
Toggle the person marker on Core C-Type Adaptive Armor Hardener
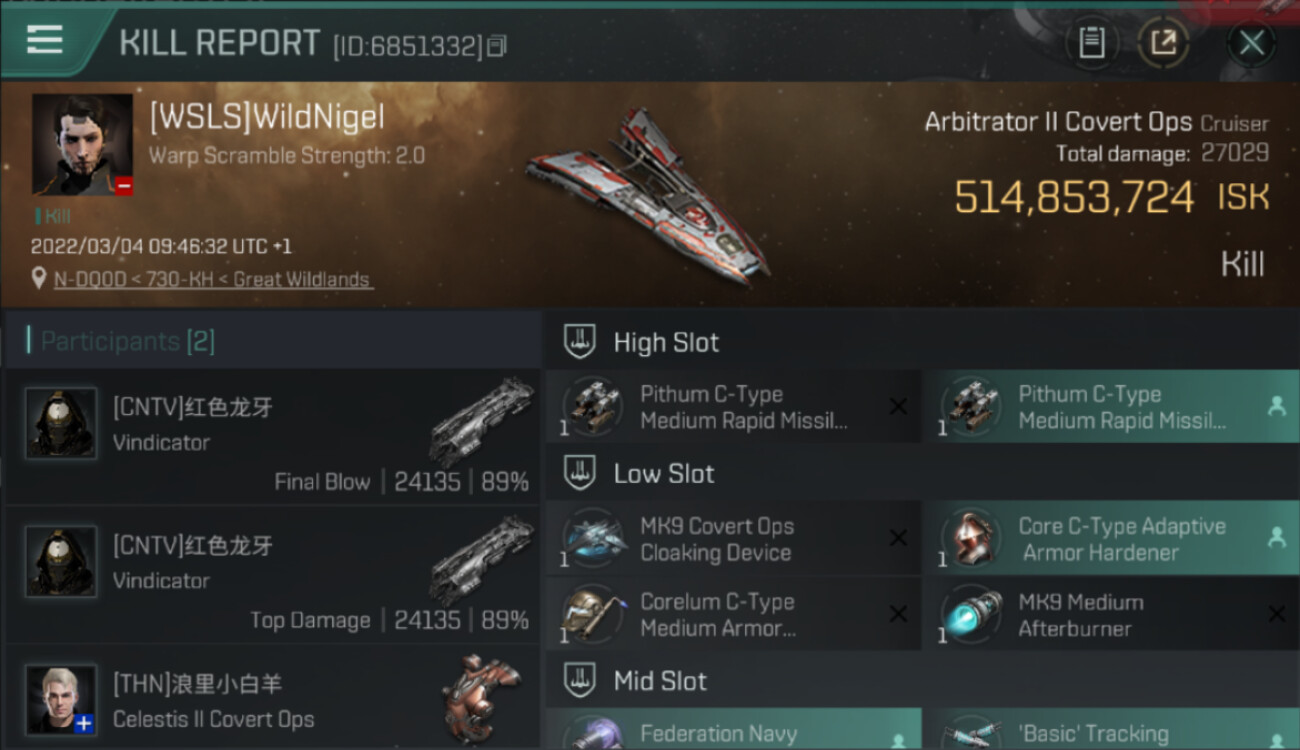click(1276, 538)
